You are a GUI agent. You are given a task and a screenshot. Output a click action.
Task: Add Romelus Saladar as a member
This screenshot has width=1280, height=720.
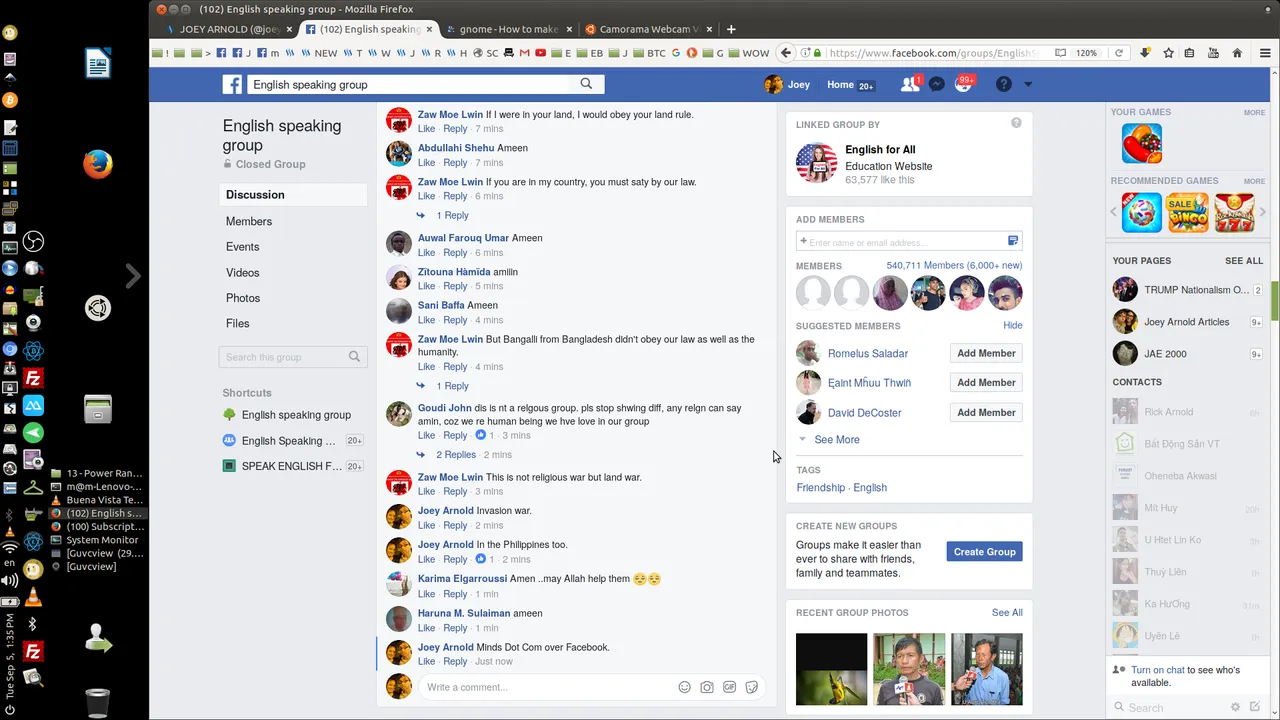(x=986, y=353)
